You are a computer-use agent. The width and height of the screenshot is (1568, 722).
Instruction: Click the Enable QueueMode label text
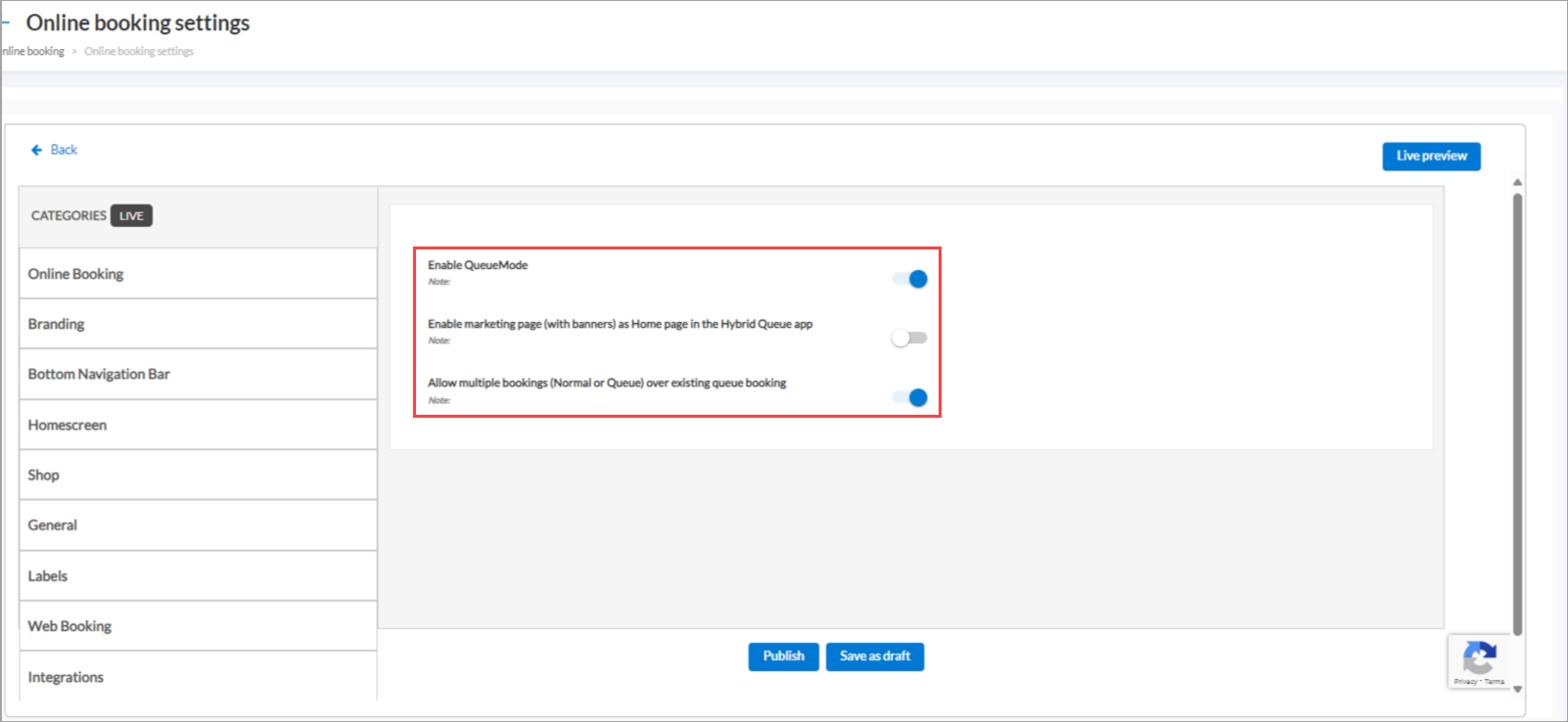click(x=478, y=265)
